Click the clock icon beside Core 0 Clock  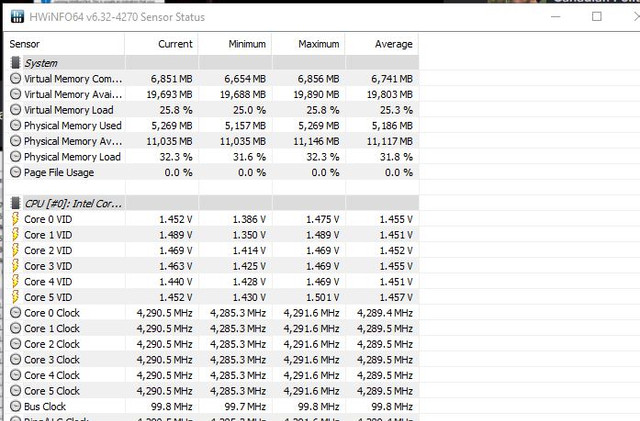[16, 313]
